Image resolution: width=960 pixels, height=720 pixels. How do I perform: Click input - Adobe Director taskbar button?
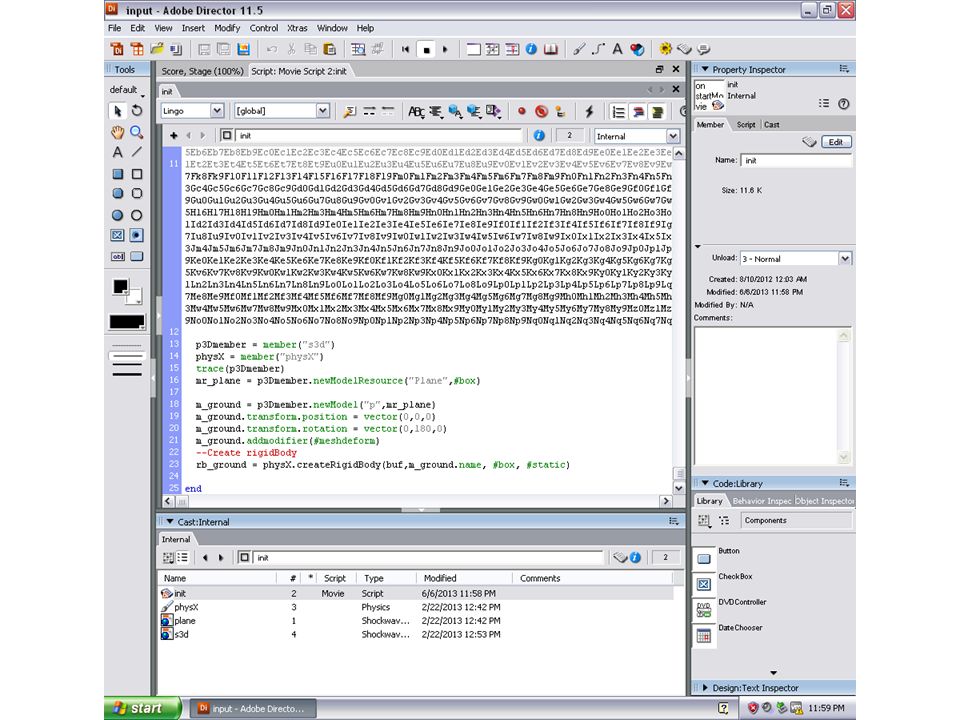252,708
